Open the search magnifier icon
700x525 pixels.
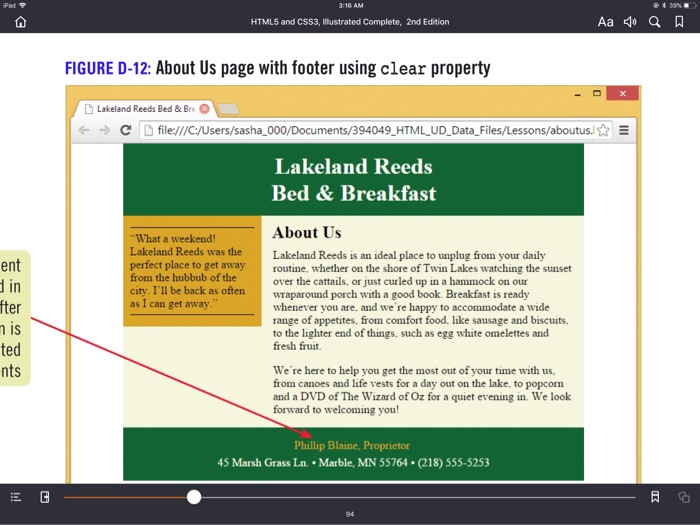654,22
